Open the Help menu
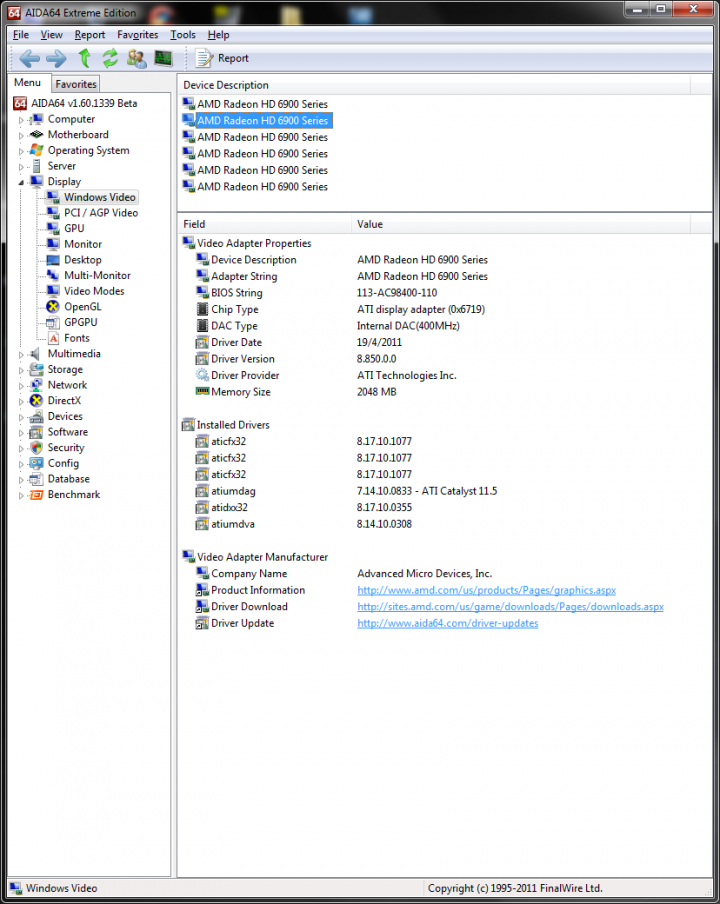The image size is (720, 904). [218, 35]
